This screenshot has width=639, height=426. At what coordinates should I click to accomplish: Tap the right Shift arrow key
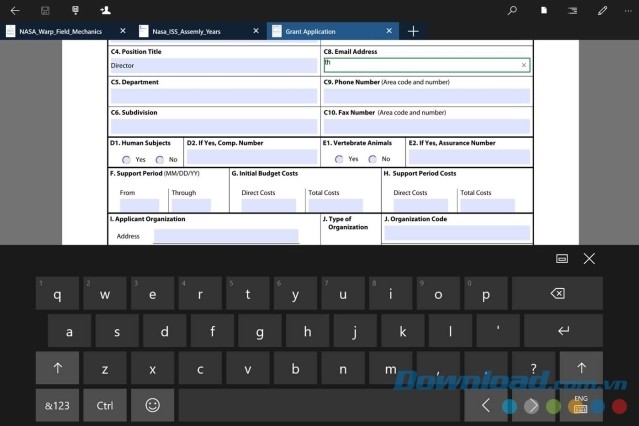pyautogui.click(x=581, y=368)
